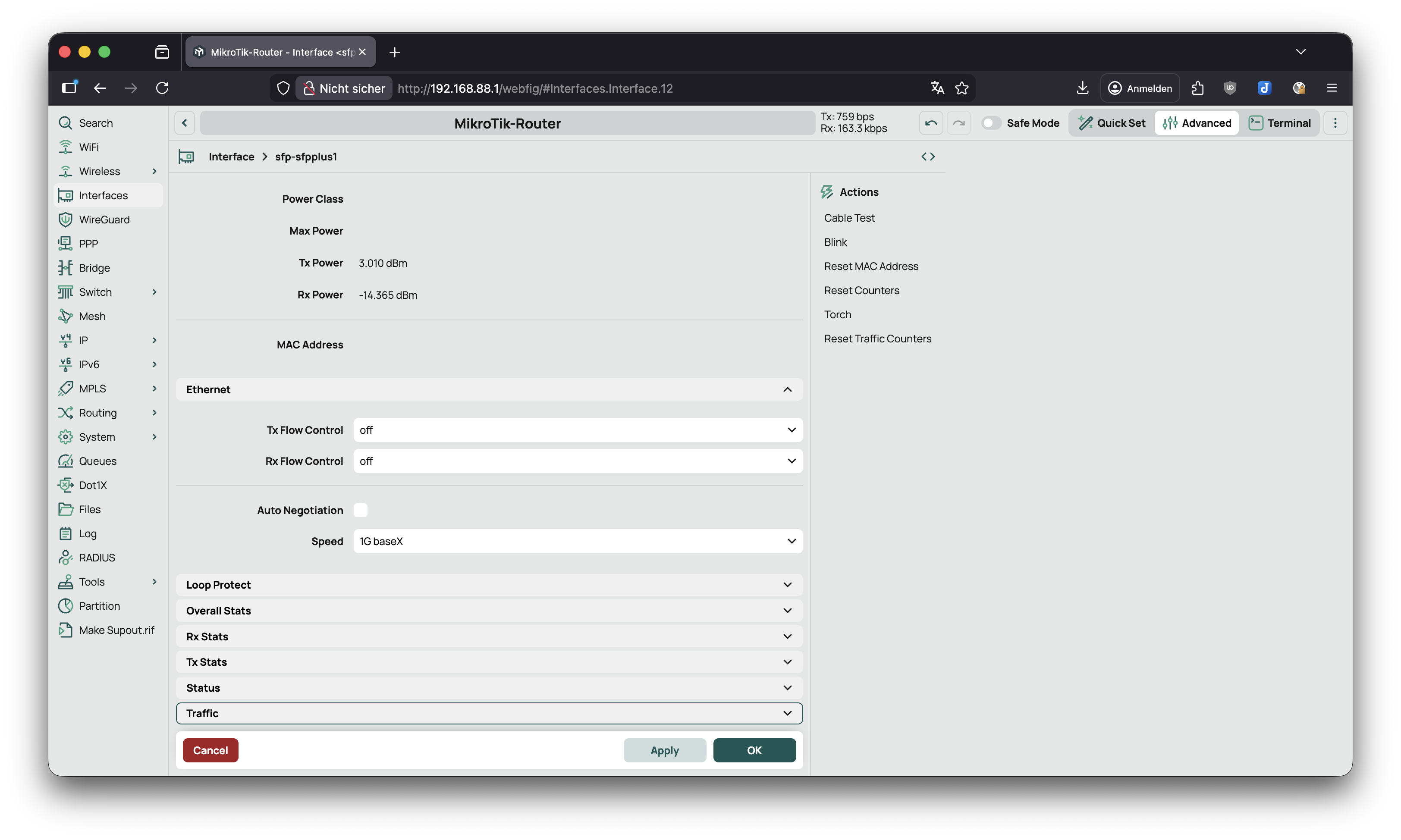
Task: Click the tracking protection shield icon
Action: 283,88
